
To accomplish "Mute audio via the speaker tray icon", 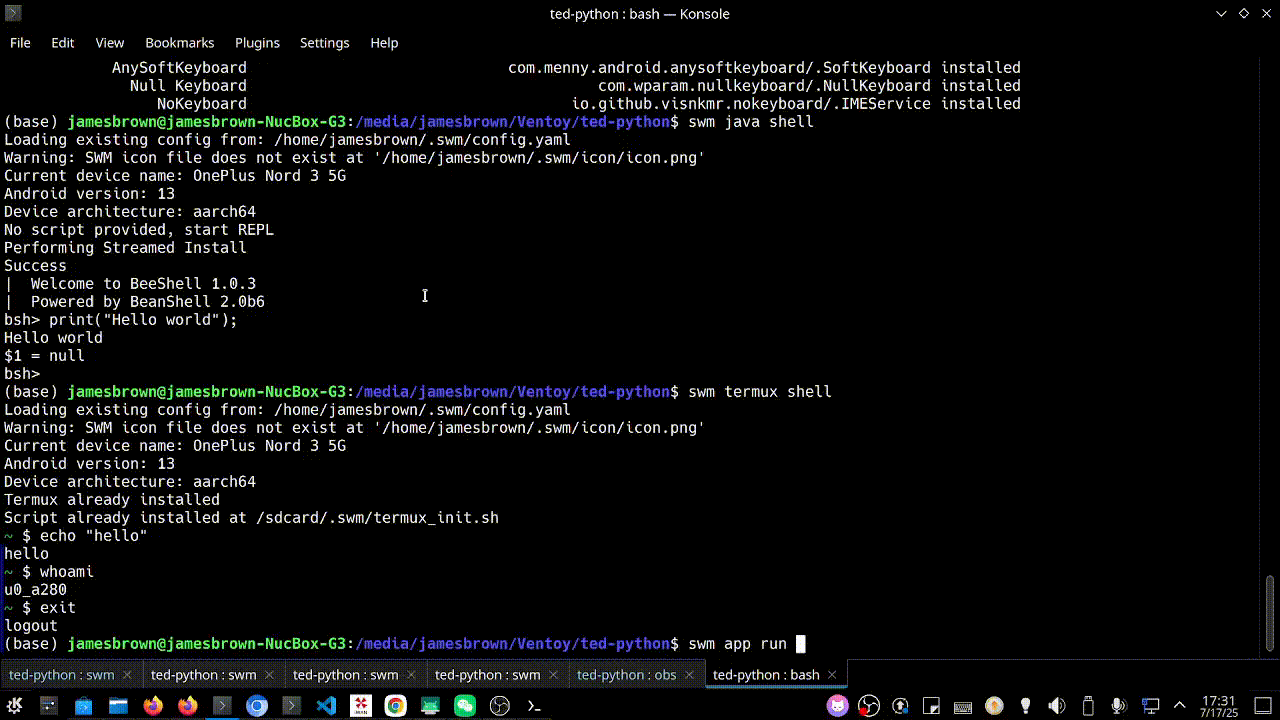I will click(1055, 705).
